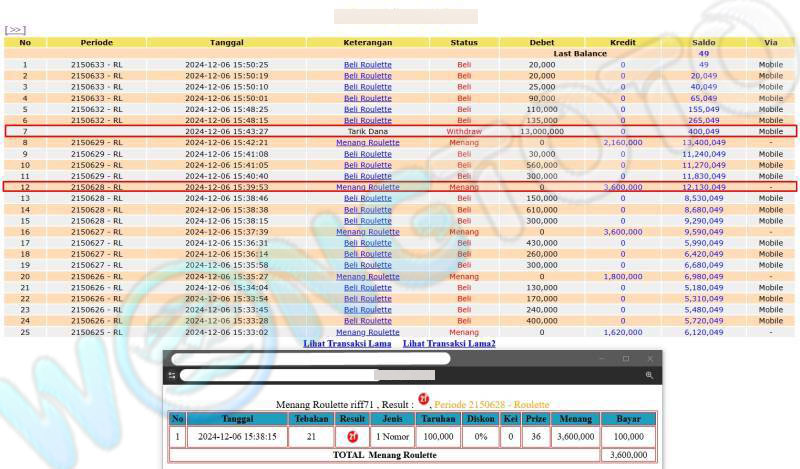Click the site settings icon in popup address bar

click(172, 375)
